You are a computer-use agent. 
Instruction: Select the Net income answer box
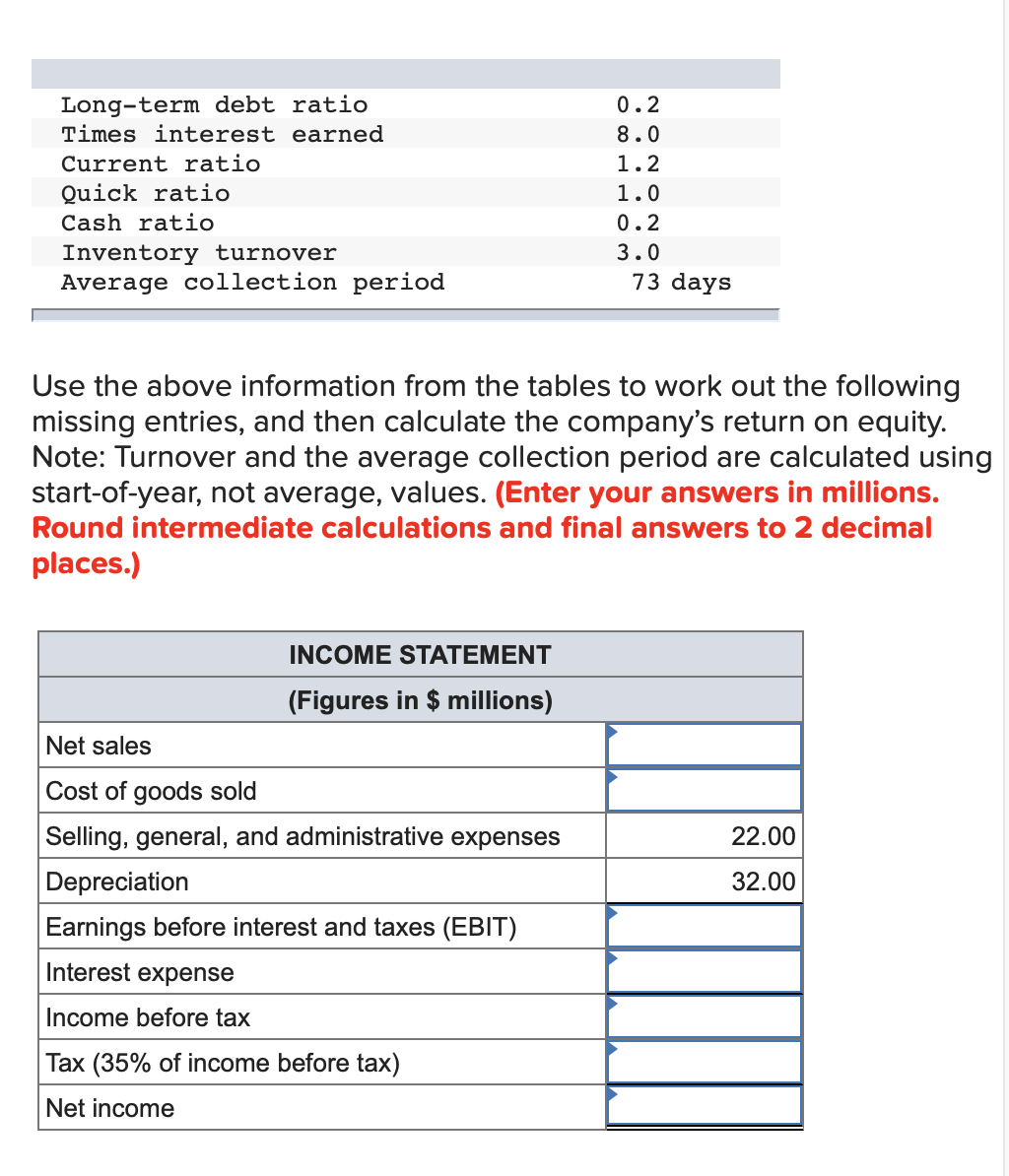tap(705, 1106)
